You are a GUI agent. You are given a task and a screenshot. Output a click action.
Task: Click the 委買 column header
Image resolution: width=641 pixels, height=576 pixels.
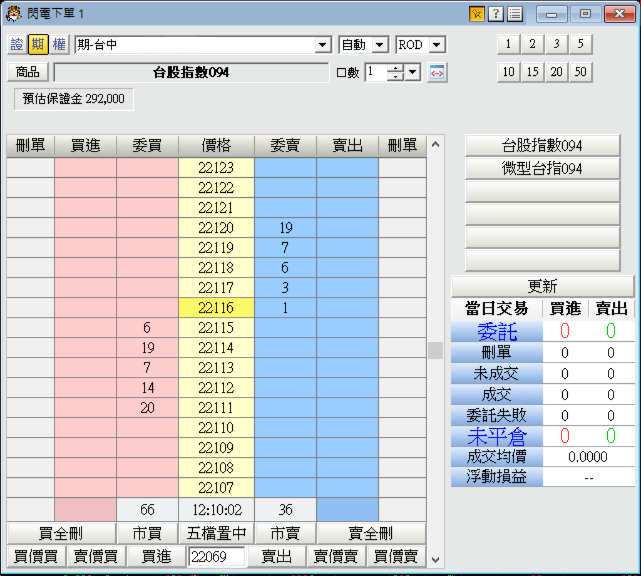point(147,146)
